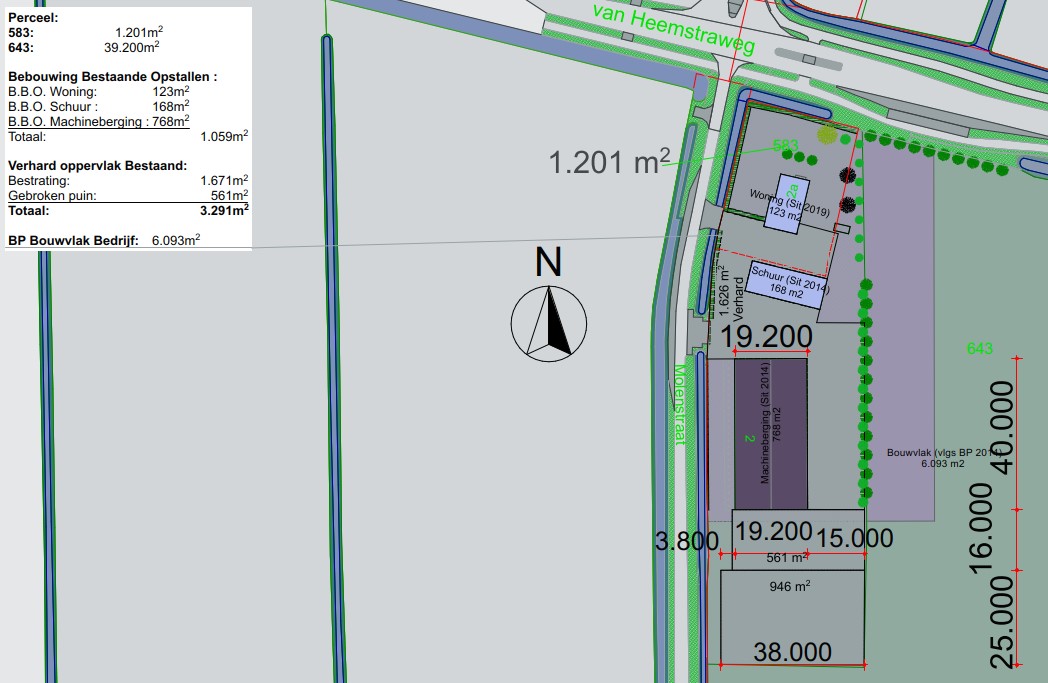
Task: Click the "38.000" dimension value
Action: click(793, 652)
